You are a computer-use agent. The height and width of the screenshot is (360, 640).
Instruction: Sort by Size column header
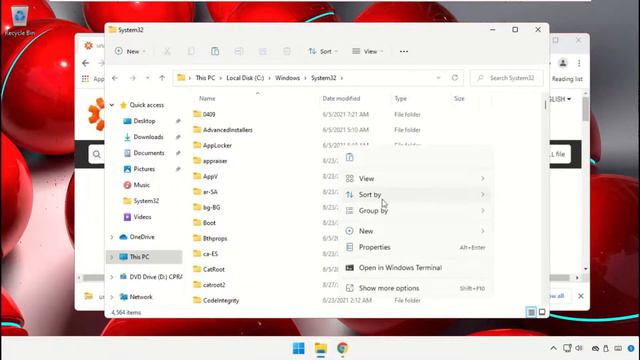point(459,98)
